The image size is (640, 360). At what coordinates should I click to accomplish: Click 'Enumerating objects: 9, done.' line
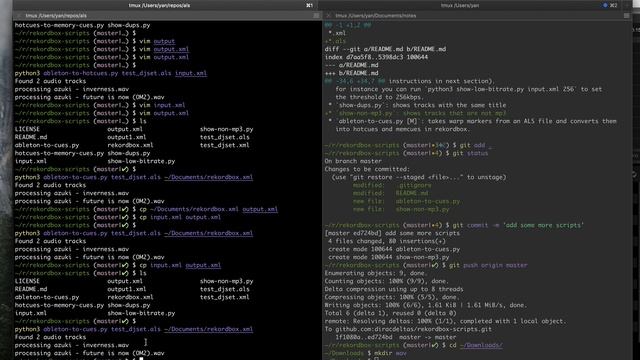tap(376, 273)
